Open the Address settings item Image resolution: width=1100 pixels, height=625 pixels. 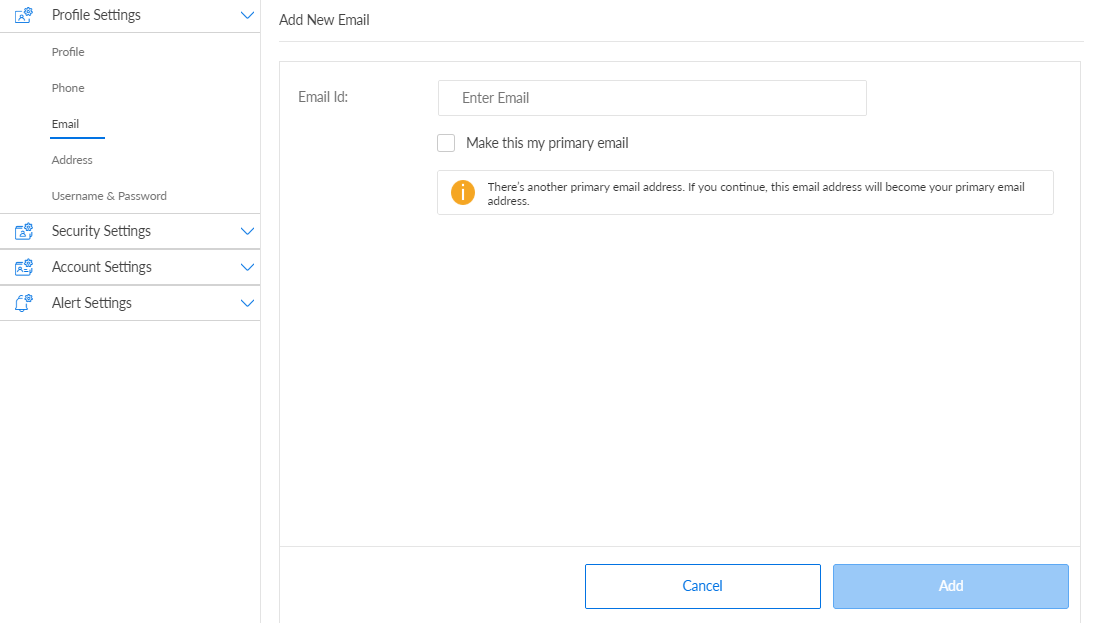[x=72, y=160]
